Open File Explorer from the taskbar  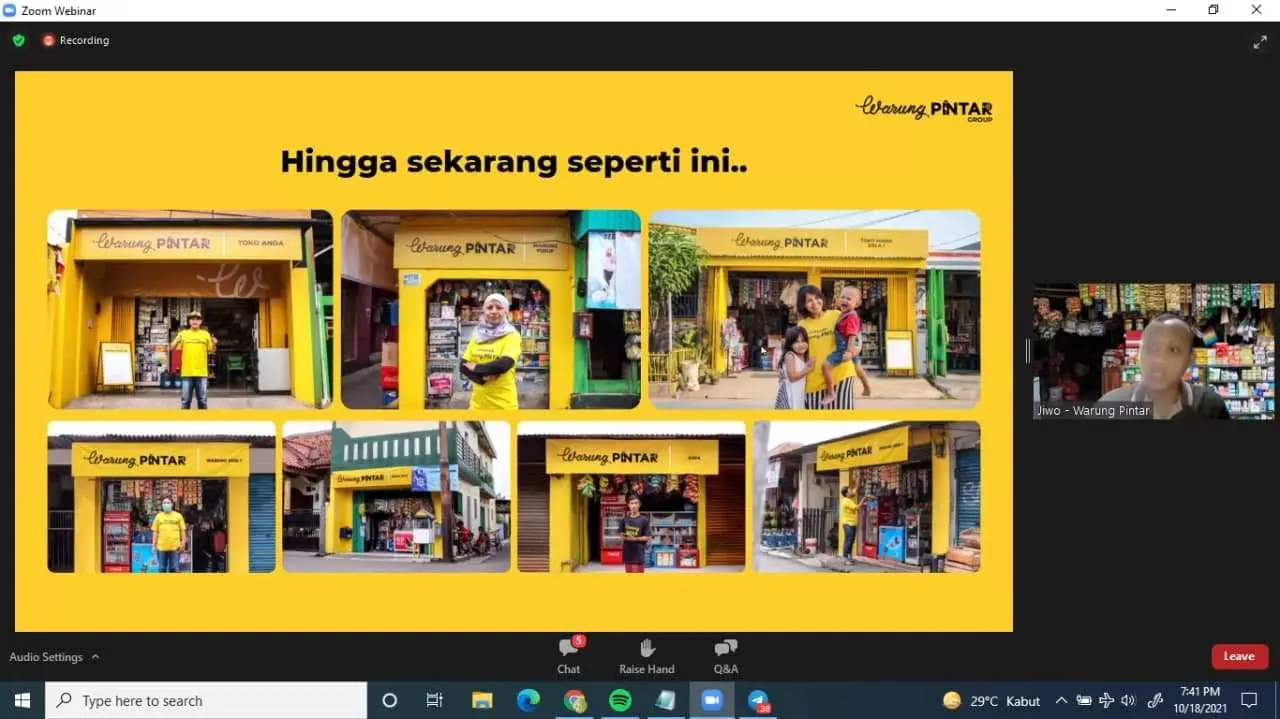(x=481, y=700)
